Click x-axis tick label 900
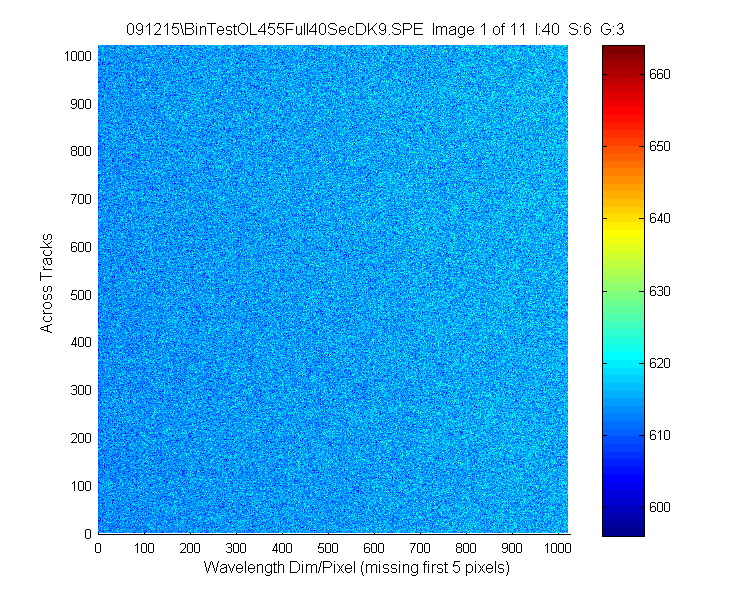 coord(512,548)
